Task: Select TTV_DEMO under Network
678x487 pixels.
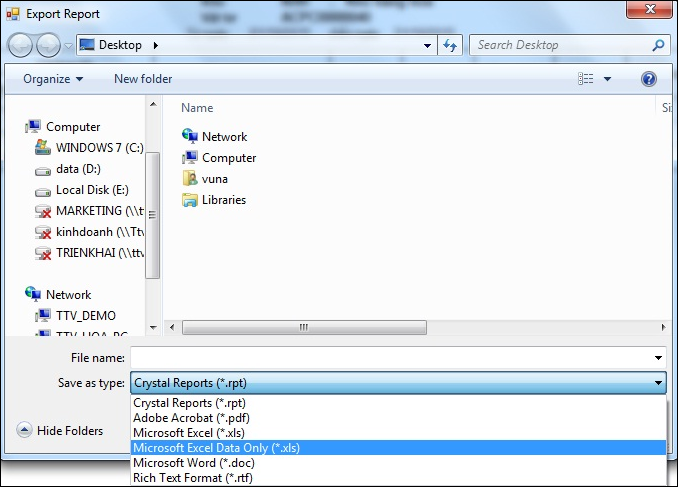Action: coord(86,316)
